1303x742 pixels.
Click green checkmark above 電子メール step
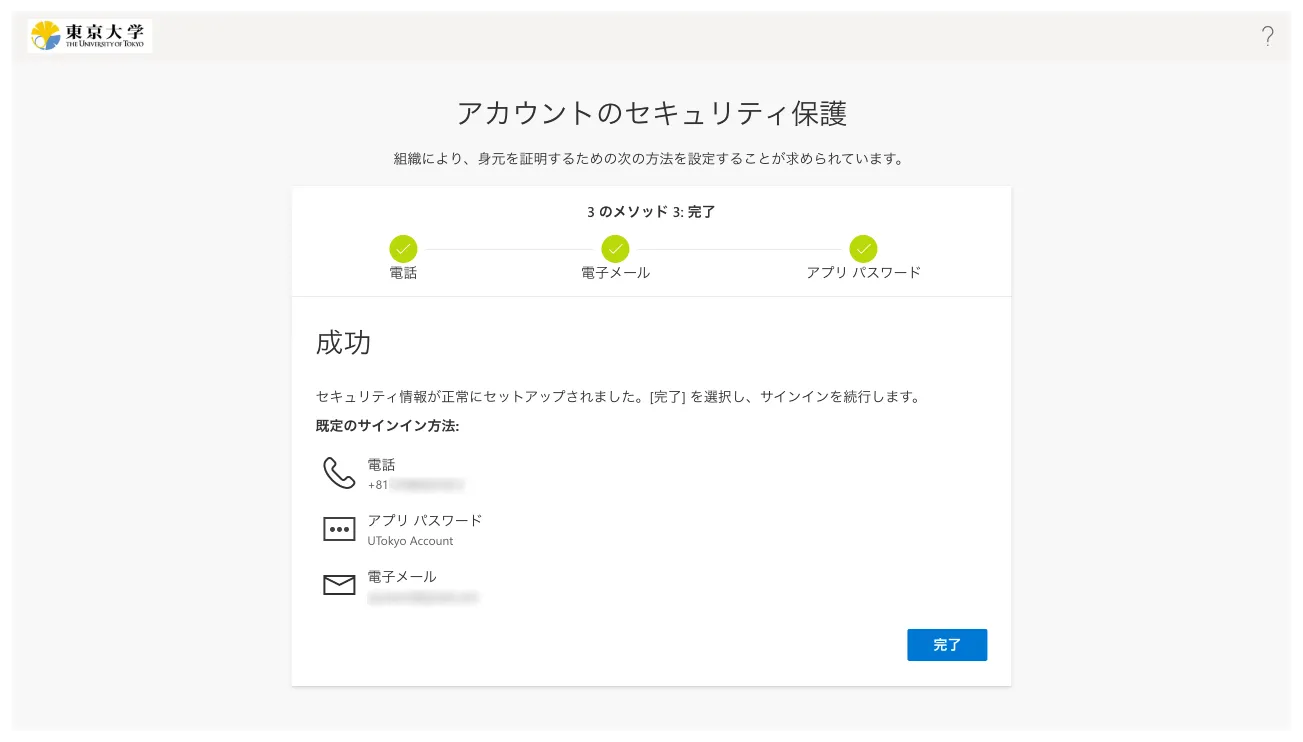click(615, 248)
